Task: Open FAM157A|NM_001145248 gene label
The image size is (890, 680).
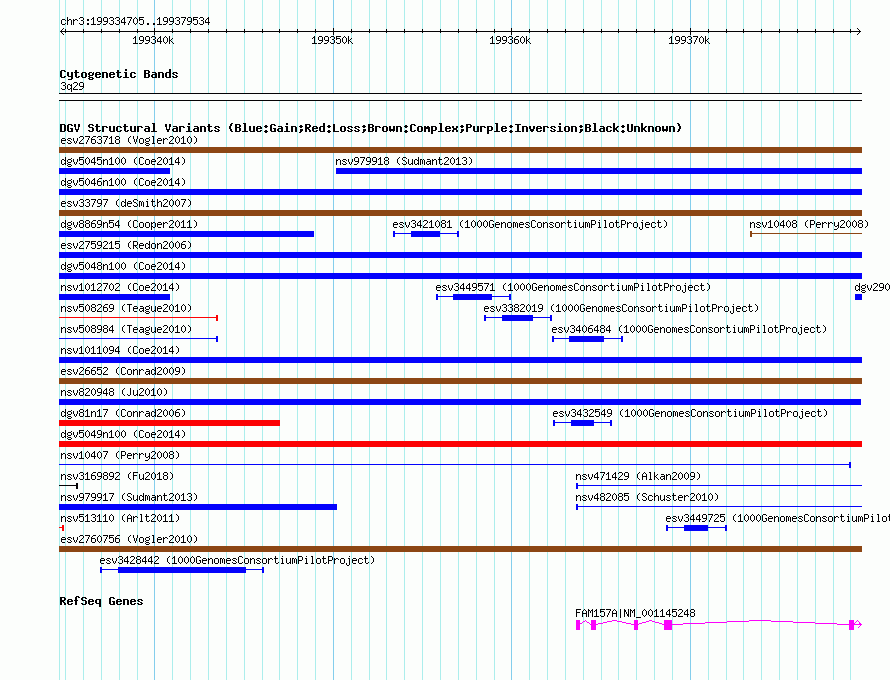Action: pos(635,613)
